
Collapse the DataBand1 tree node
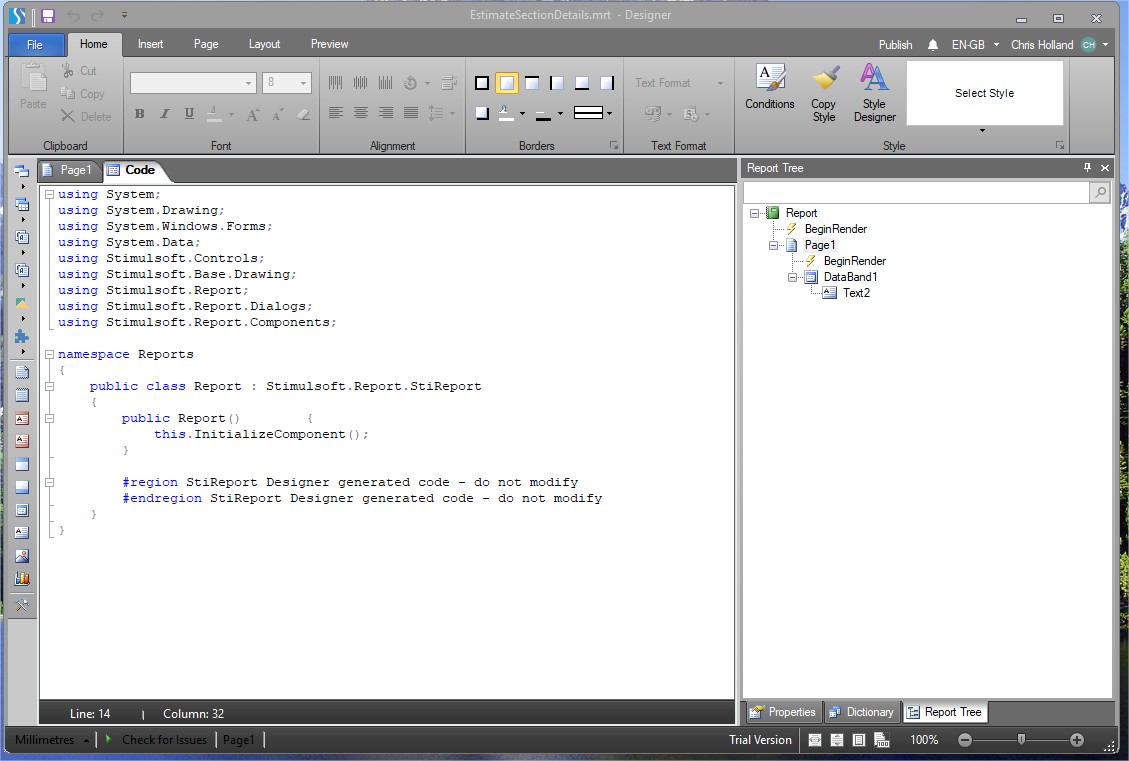tap(792, 277)
